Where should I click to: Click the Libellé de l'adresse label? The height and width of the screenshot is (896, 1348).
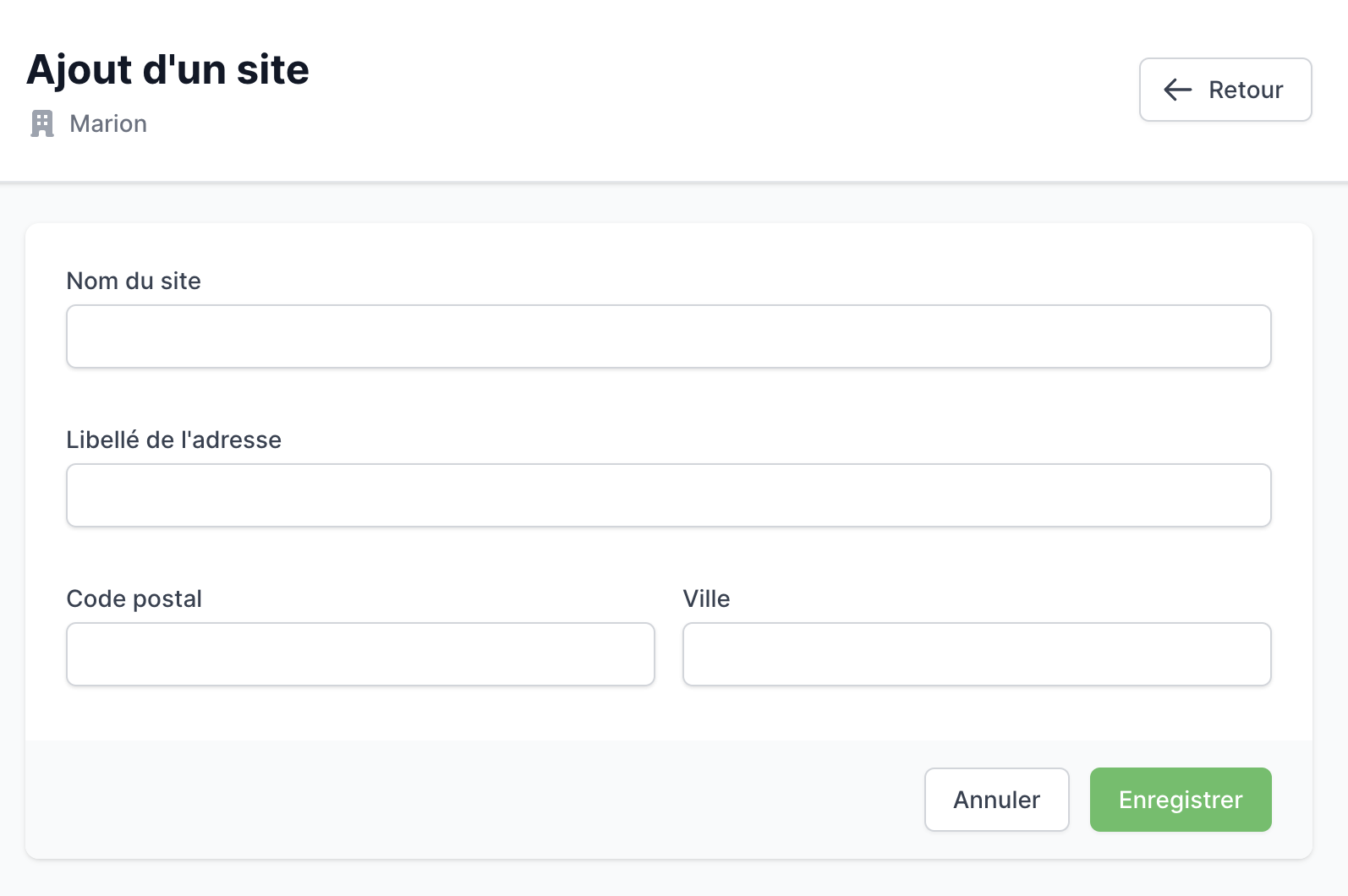pyautogui.click(x=173, y=440)
